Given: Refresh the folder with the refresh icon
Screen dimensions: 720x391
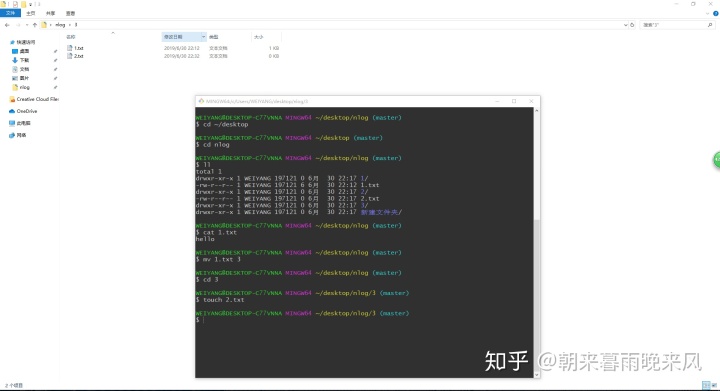Looking at the screenshot, I should (x=632, y=25).
